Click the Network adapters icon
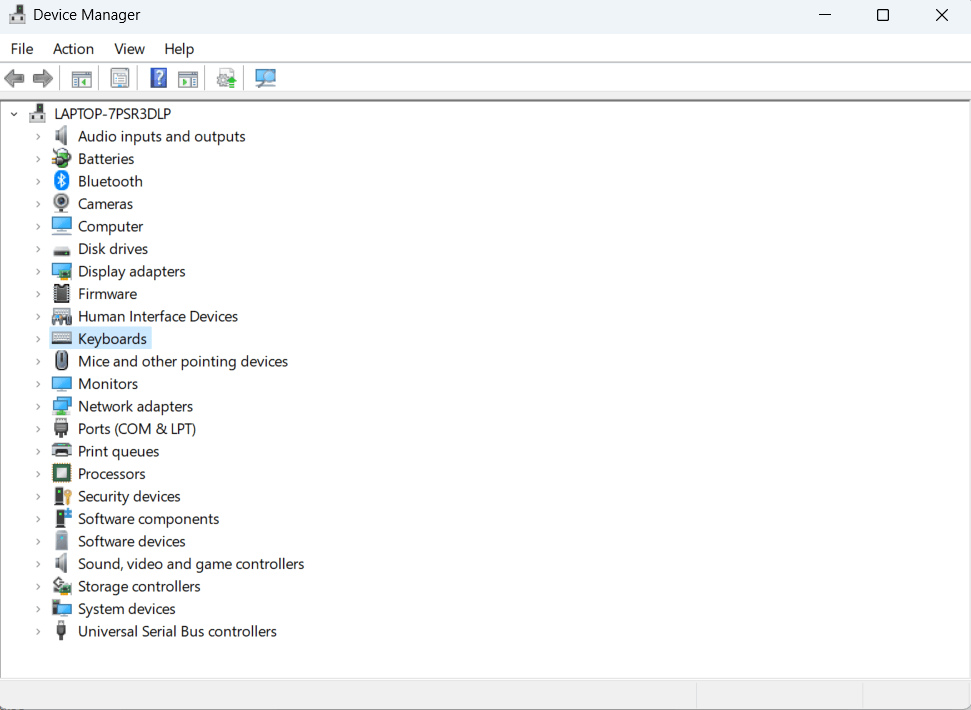 61,406
